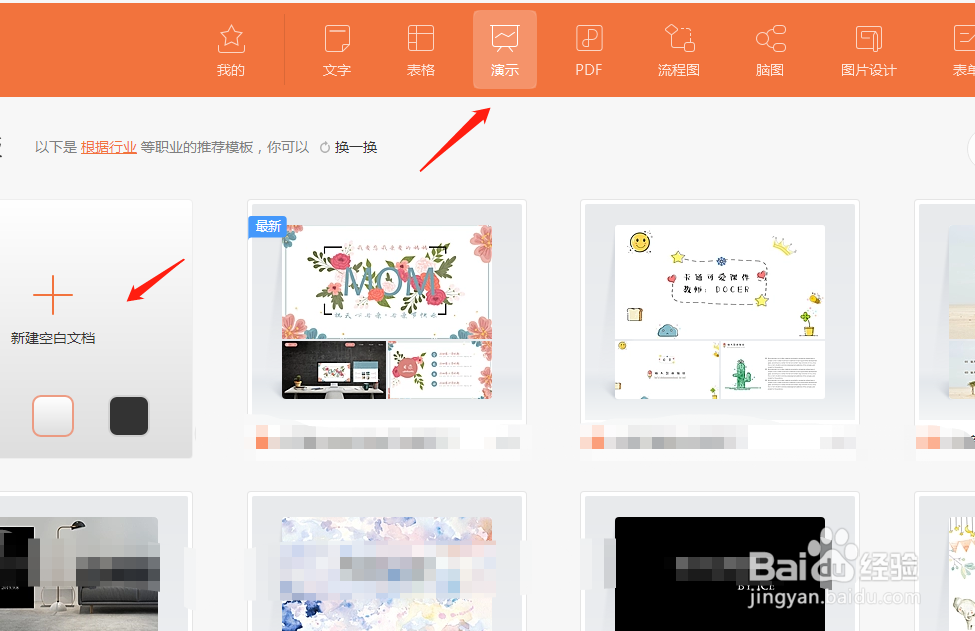Select the 演示 presentation tab
Viewport: 975px width, 631px height.
pyautogui.click(x=505, y=50)
